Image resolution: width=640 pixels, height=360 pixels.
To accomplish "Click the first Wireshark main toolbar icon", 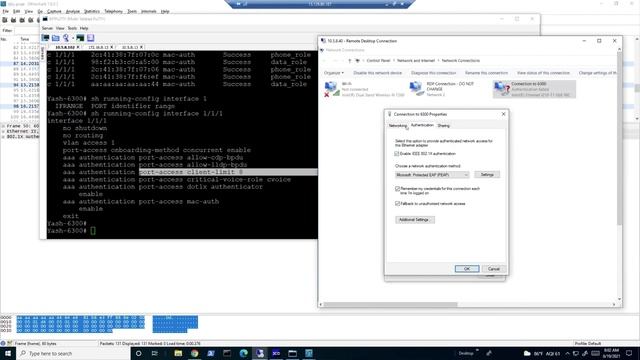I will (x=5, y=20).
